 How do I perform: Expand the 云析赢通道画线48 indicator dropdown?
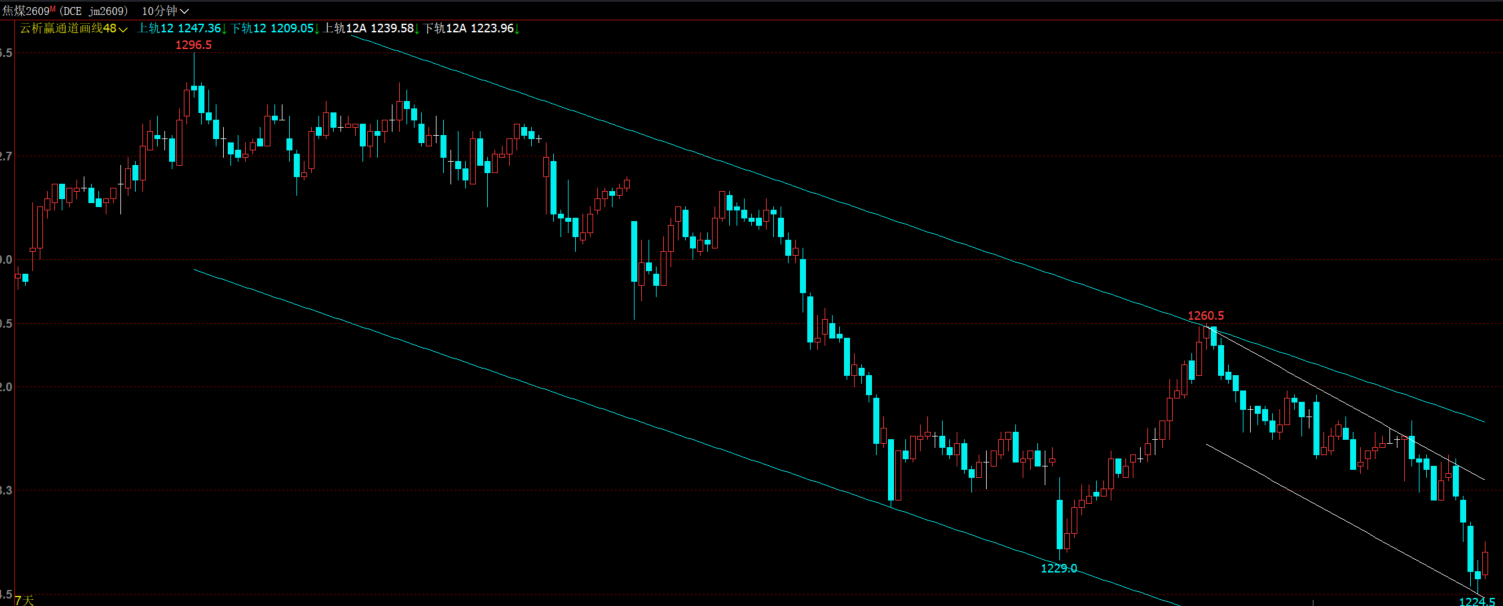click(x=74, y=29)
